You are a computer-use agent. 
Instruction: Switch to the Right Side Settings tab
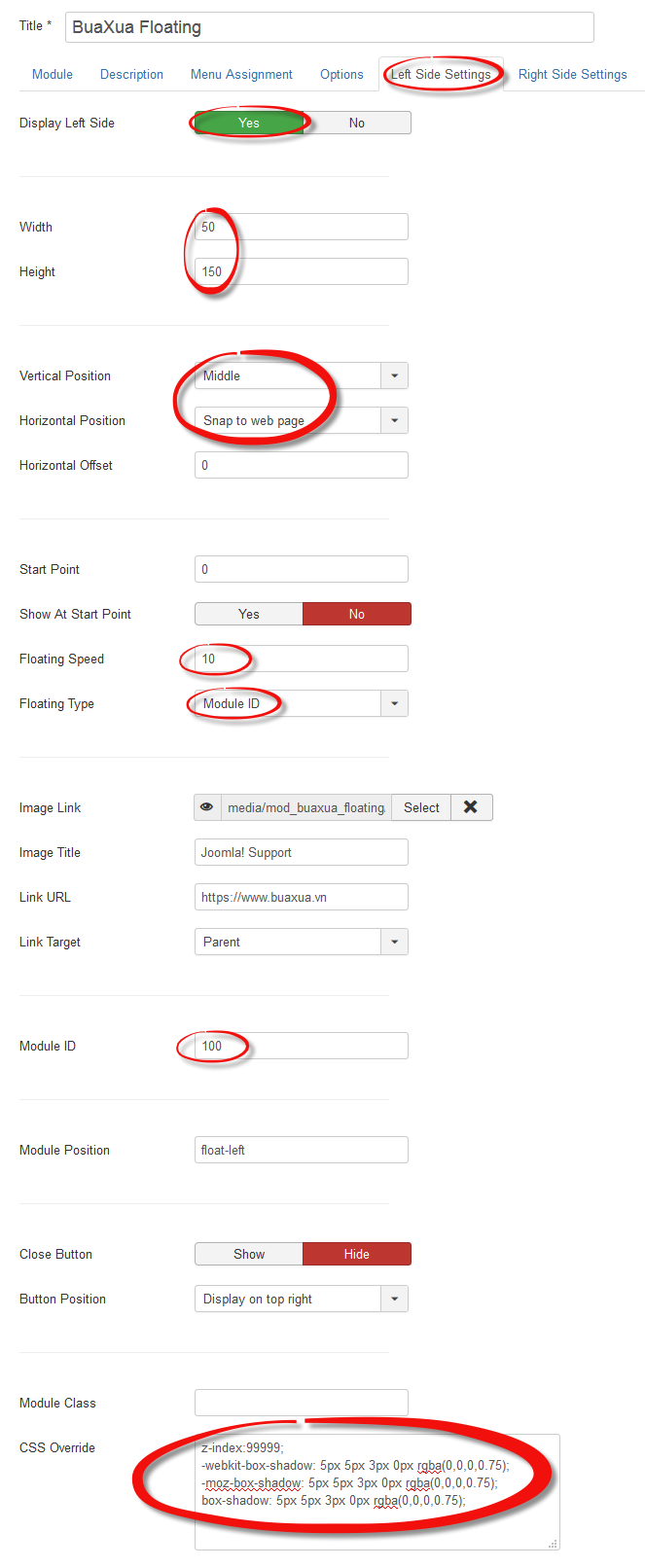click(x=573, y=74)
